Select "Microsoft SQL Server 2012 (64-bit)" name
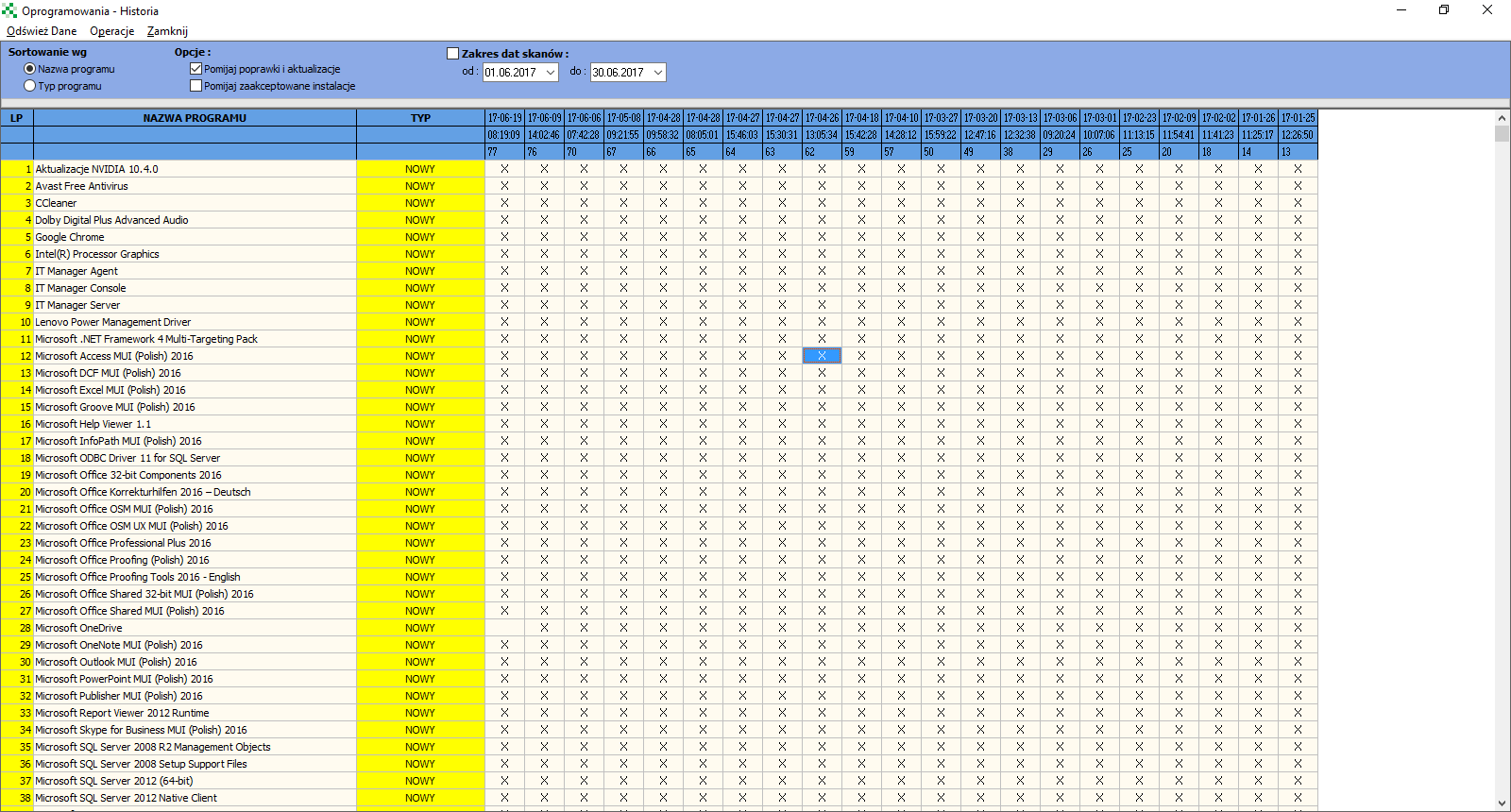The image size is (1511, 812). 114,781
